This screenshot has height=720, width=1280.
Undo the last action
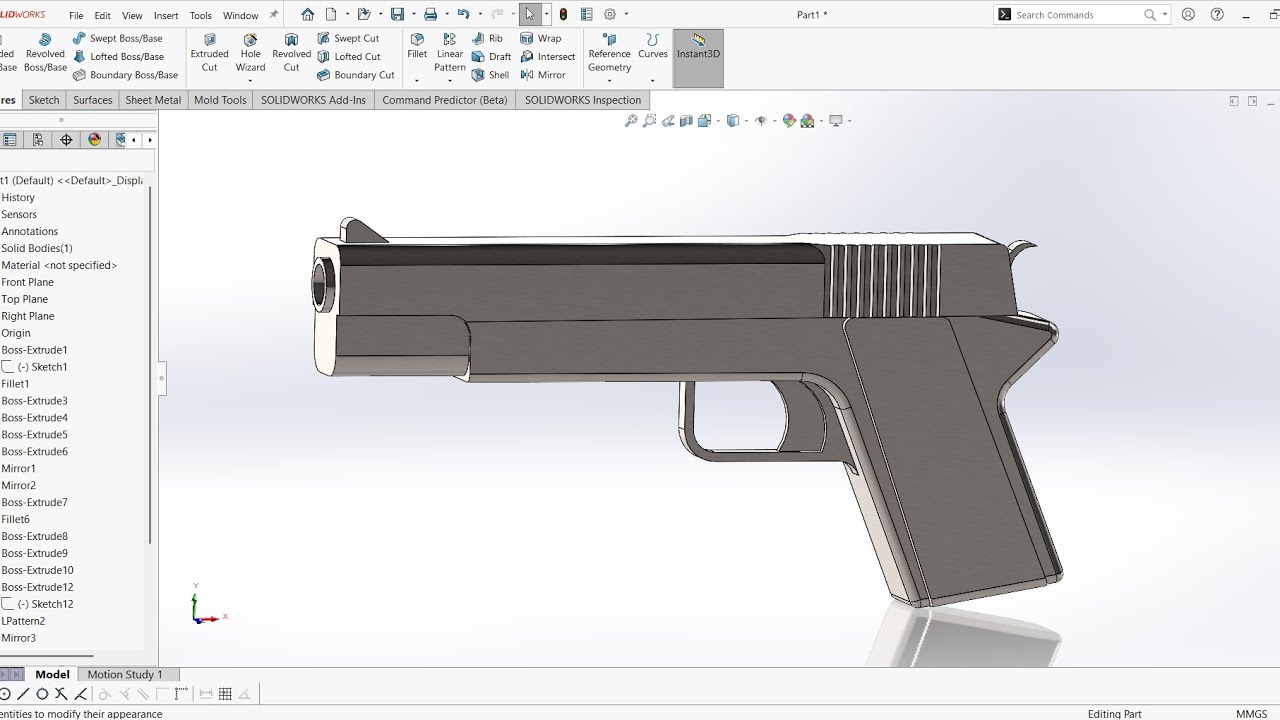[463, 14]
